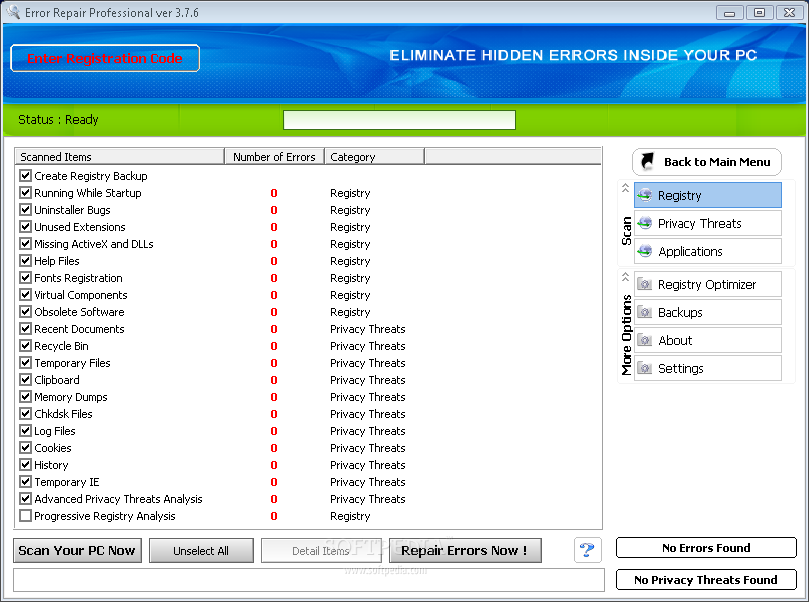Screen dimensions: 809x602
Task: Sort by Category column header
Action: pyautogui.click(x=375, y=156)
